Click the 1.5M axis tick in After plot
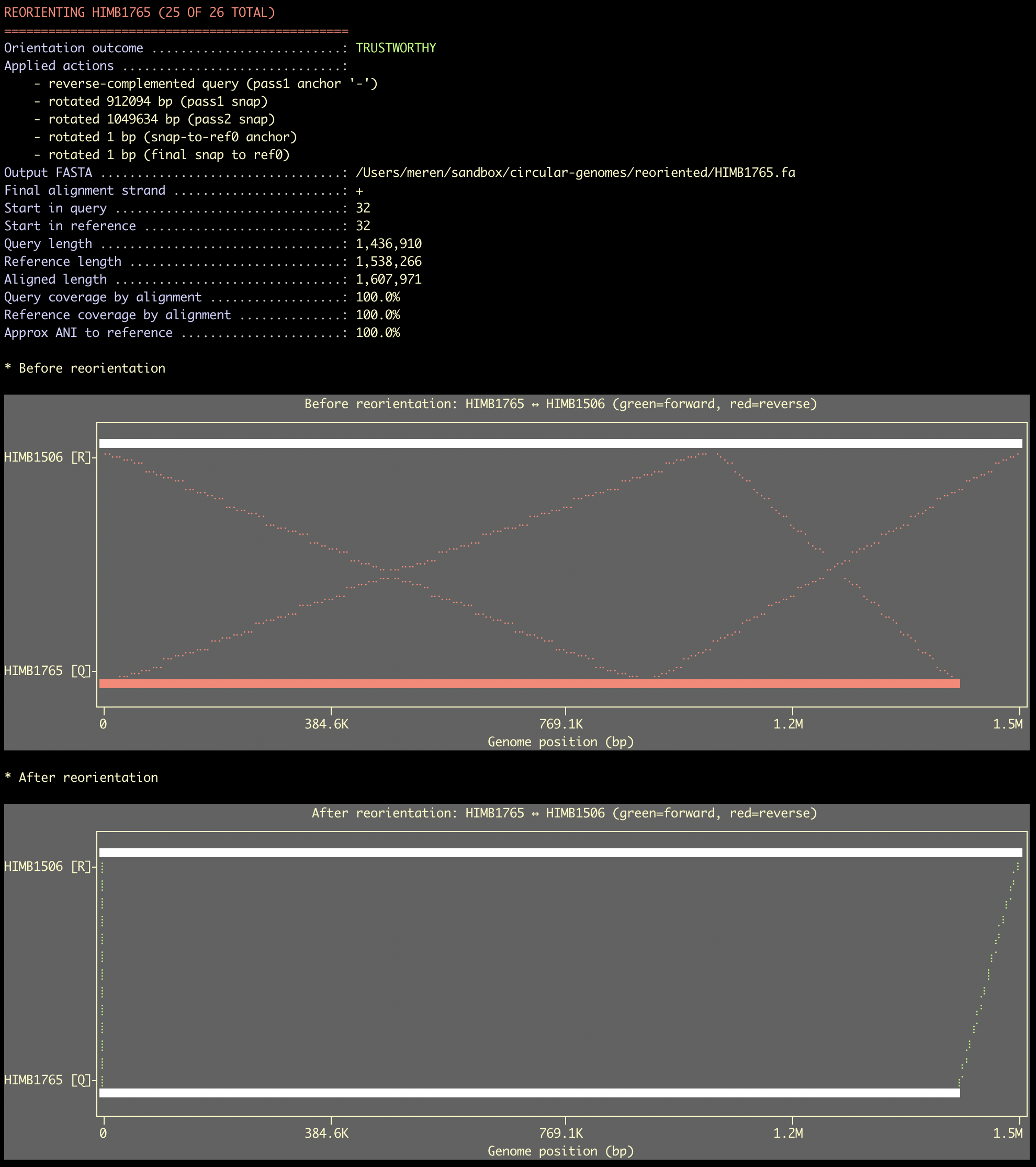Viewport: 1036px width, 1167px height. (x=1008, y=1134)
